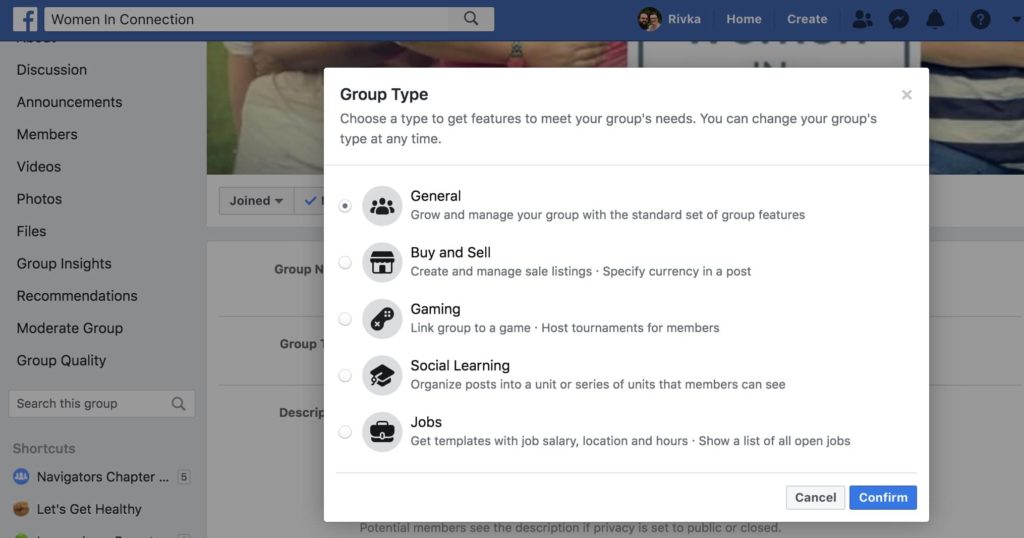Open the Messenger icon

pyautogui.click(x=898, y=19)
